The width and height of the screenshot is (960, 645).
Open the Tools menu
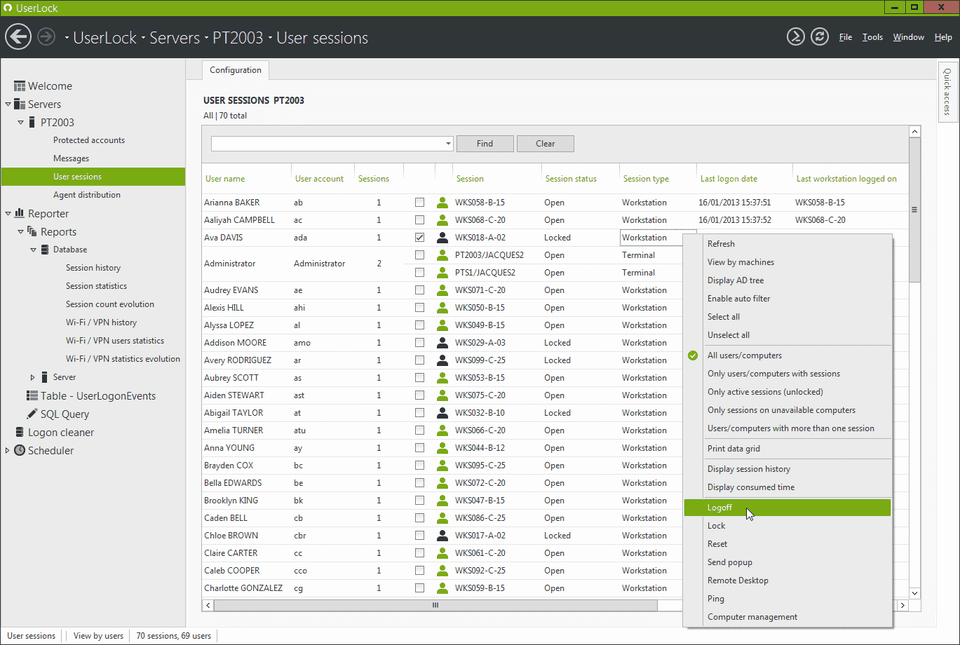(872, 36)
